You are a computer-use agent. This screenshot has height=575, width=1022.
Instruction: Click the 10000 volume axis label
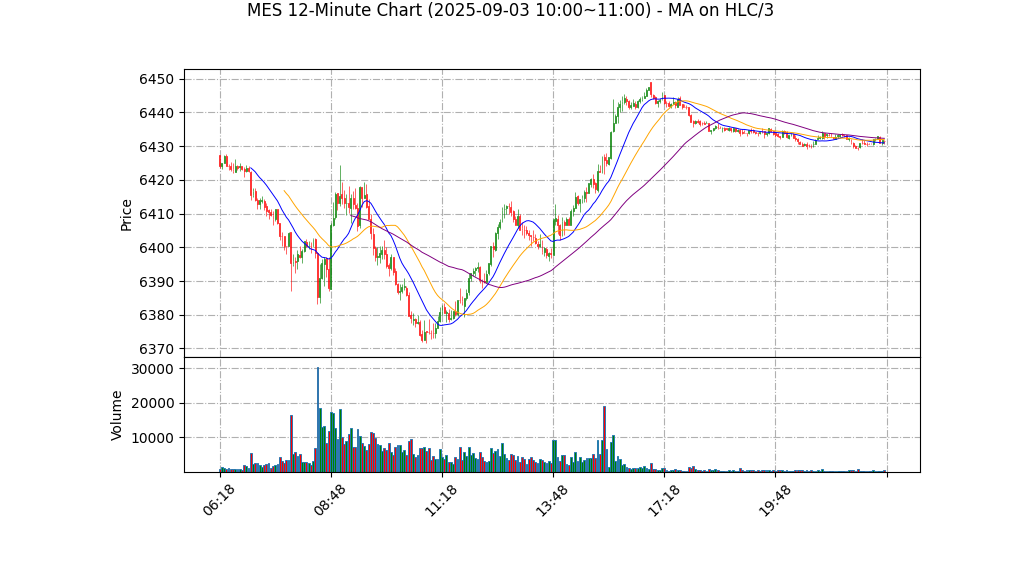(153, 438)
